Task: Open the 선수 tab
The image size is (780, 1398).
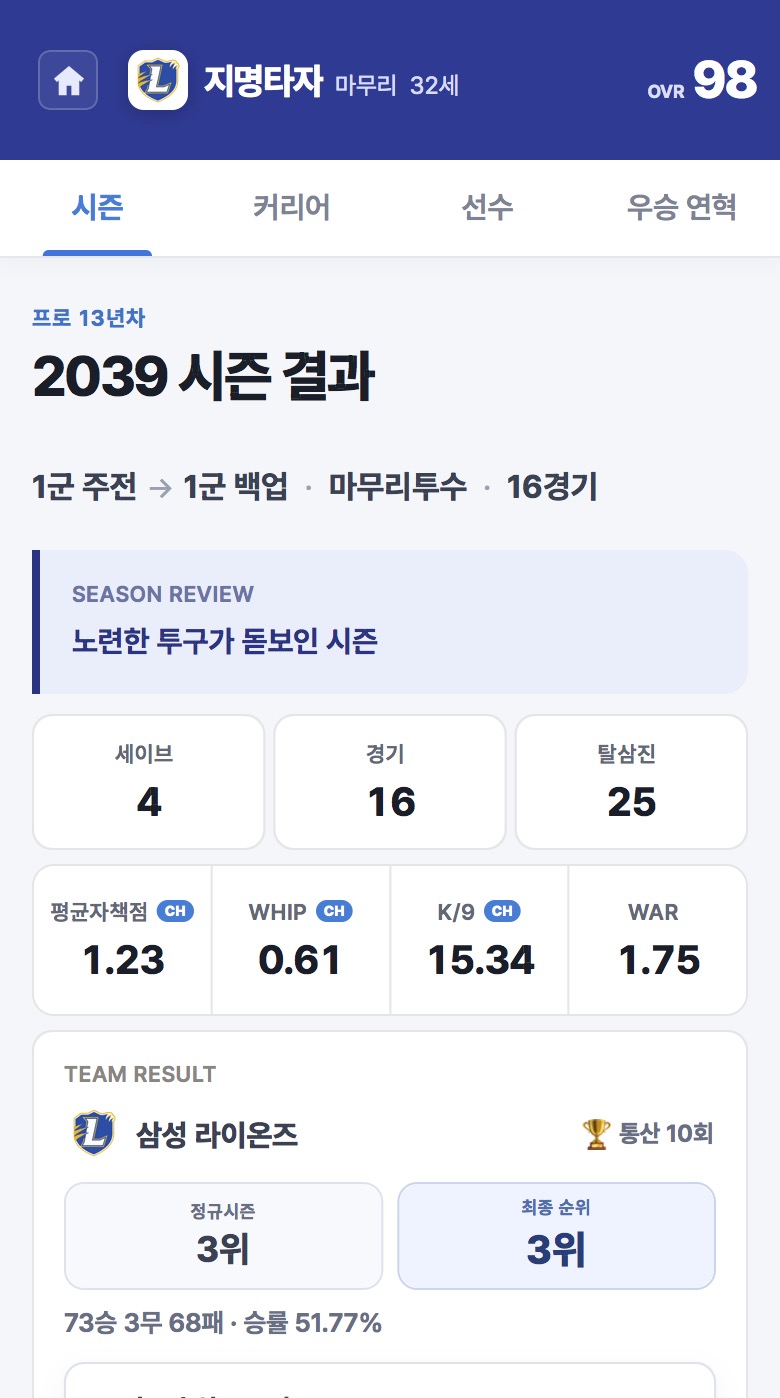Action: click(487, 207)
